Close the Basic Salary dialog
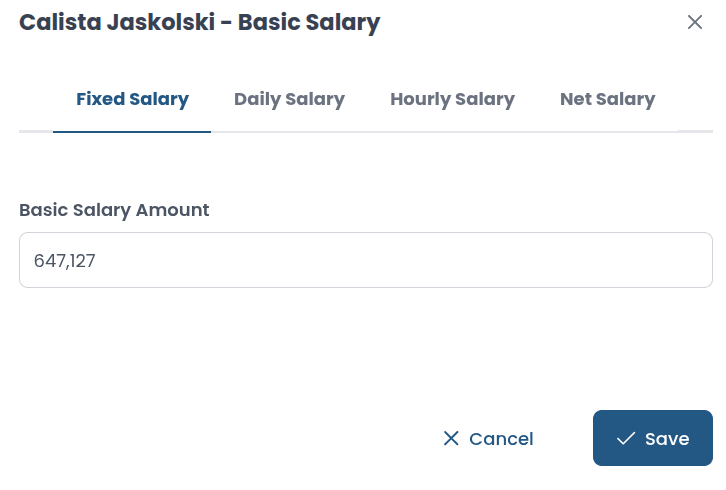 click(x=695, y=22)
